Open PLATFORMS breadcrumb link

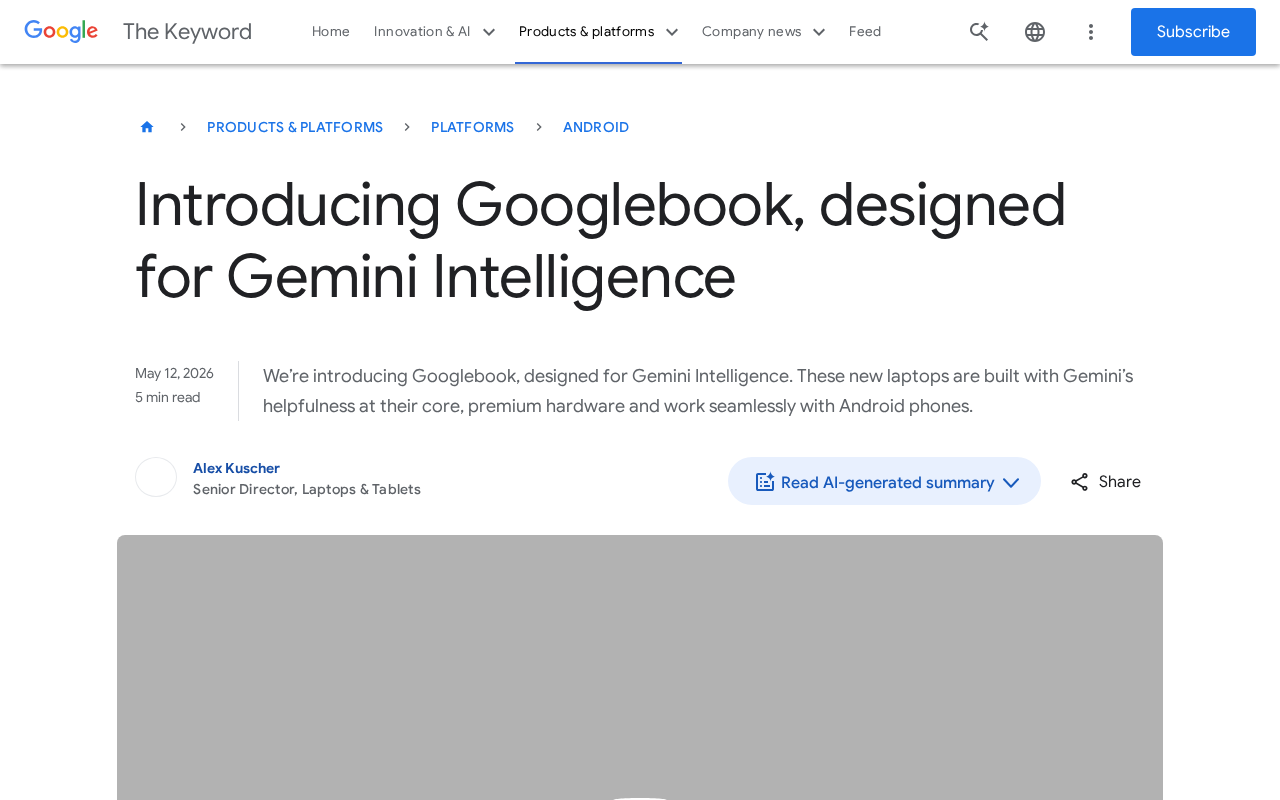pyautogui.click(x=472, y=127)
